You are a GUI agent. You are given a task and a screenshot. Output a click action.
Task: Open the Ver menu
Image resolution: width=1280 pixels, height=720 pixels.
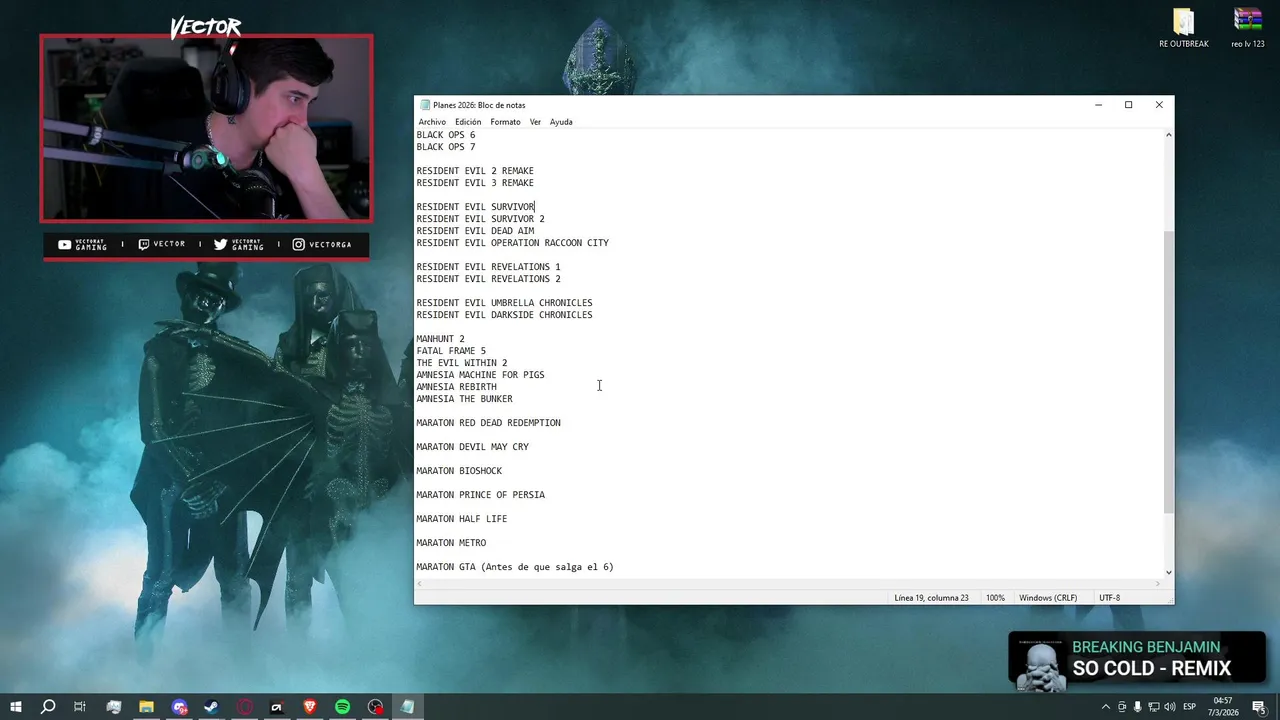(x=535, y=122)
